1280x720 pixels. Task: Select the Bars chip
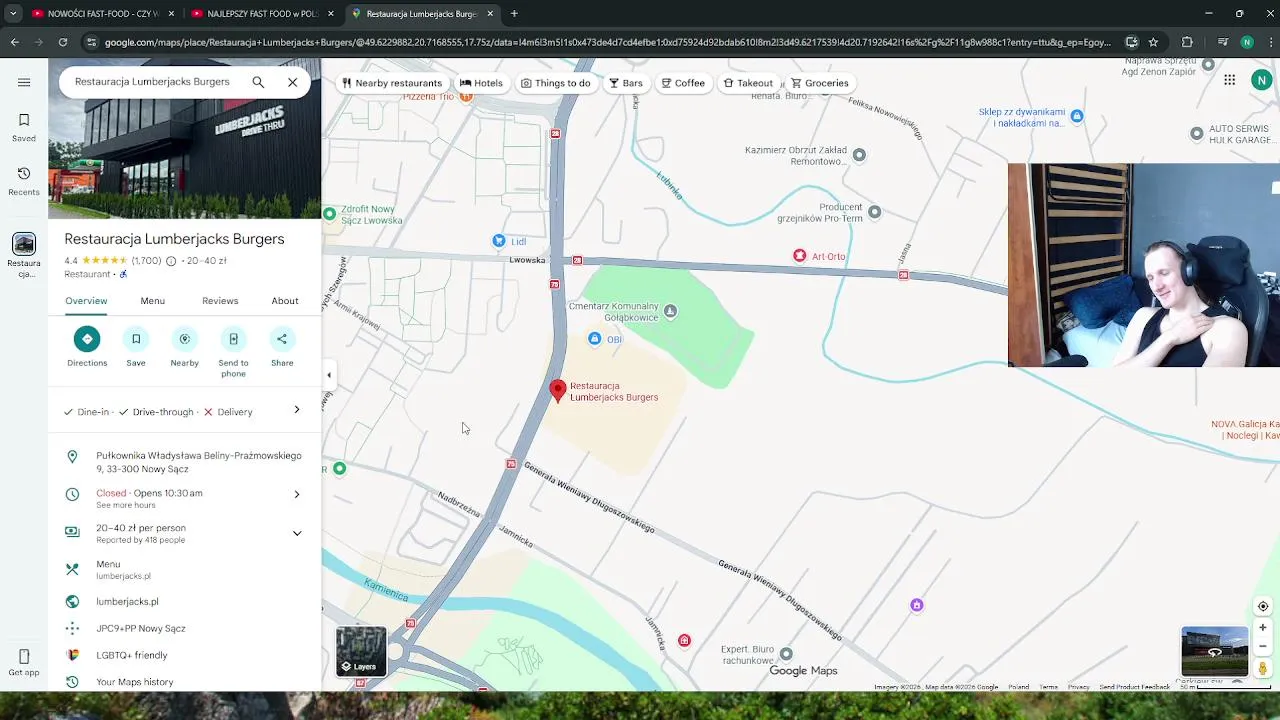click(625, 83)
